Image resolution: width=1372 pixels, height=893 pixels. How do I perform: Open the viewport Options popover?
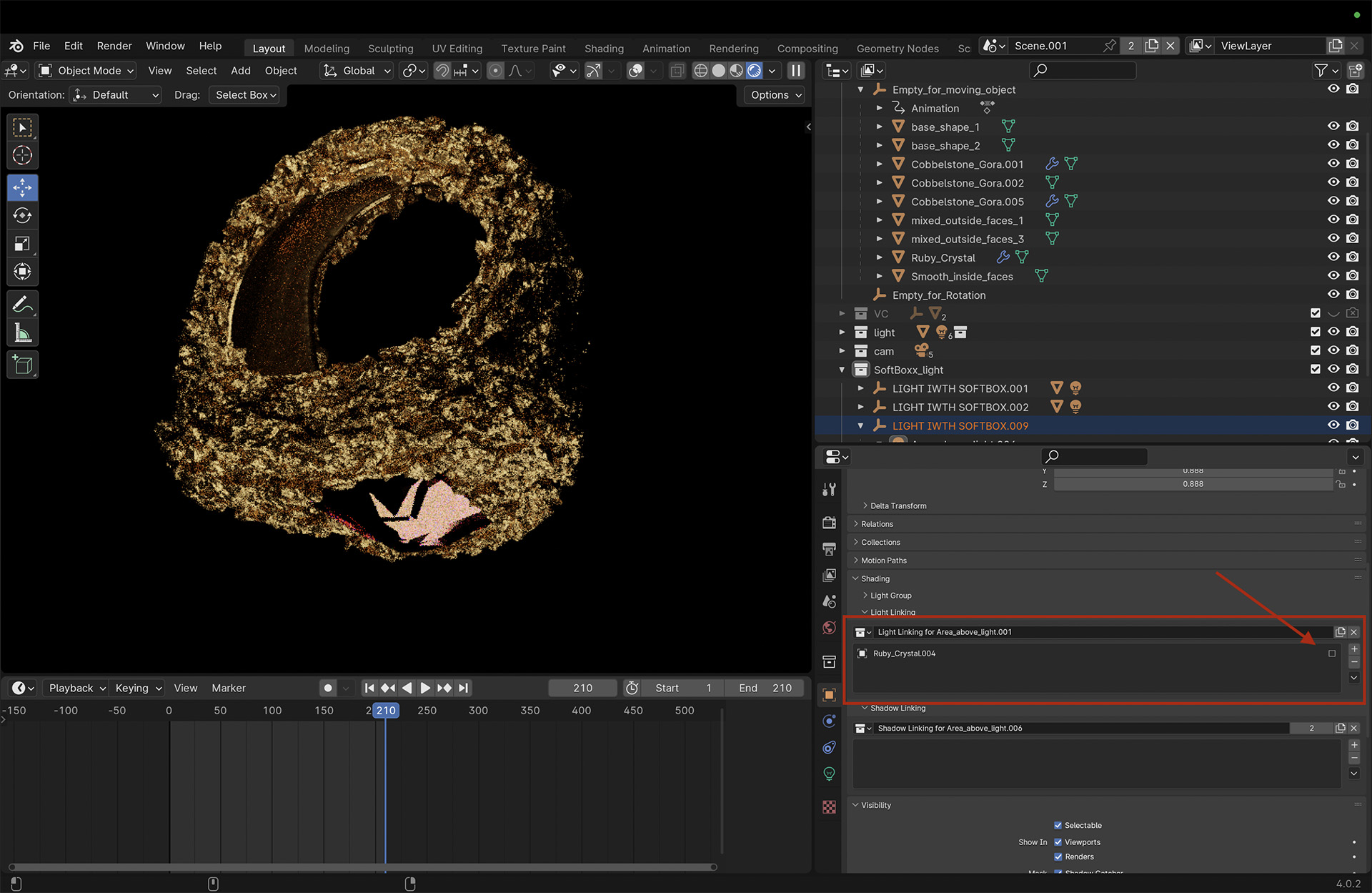pyautogui.click(x=773, y=94)
